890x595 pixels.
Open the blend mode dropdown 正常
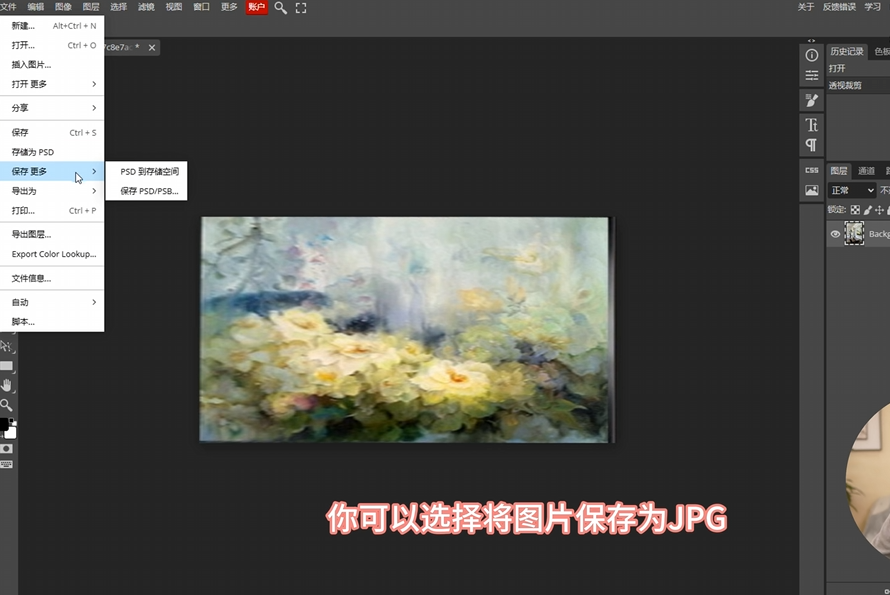pos(853,190)
